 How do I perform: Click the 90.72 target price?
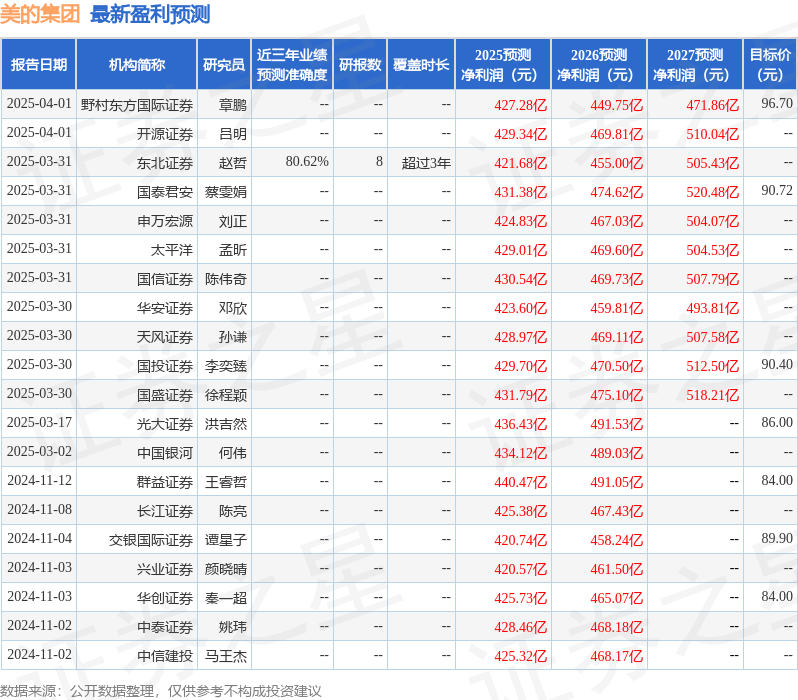click(777, 190)
